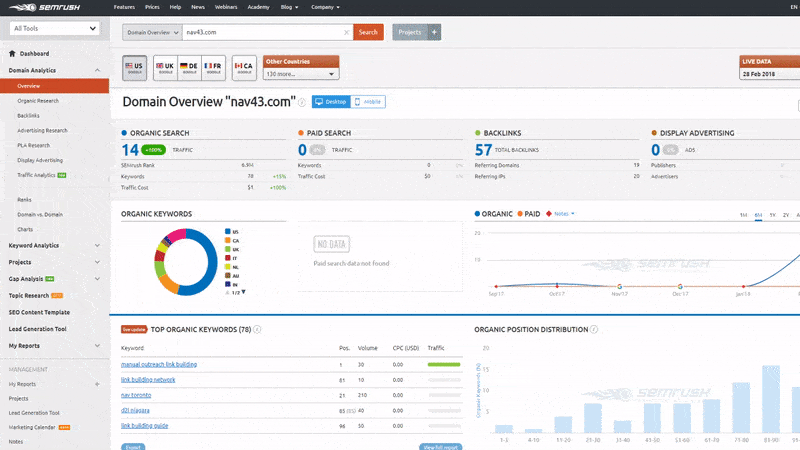800x450 pixels.
Task: Click the Live Data date 28 Feb 2018
Action: [x=769, y=74]
